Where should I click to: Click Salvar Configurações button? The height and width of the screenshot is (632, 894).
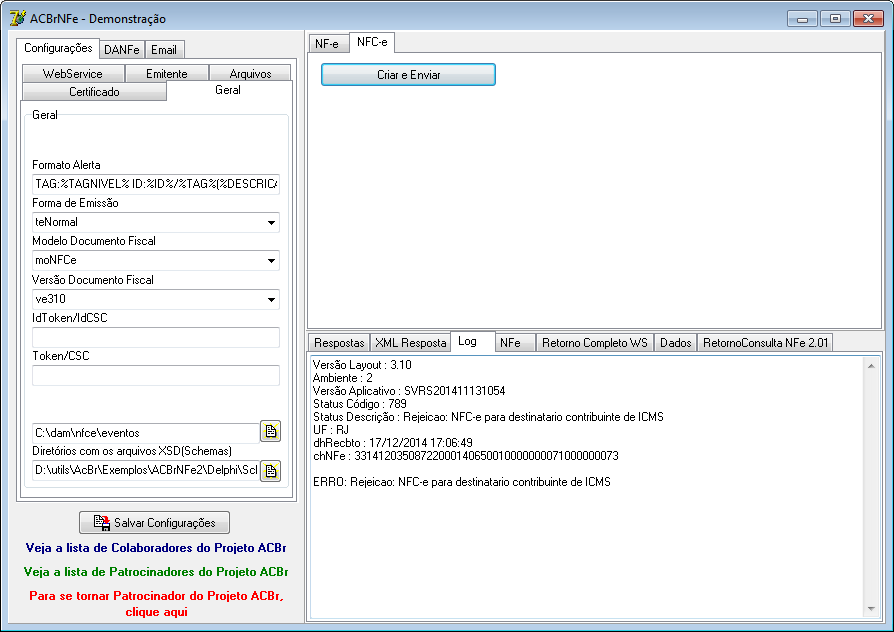click(x=155, y=522)
